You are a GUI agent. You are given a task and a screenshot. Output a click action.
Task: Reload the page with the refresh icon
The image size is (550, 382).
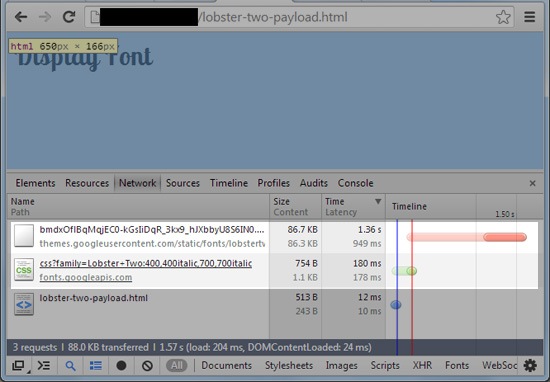pos(69,17)
